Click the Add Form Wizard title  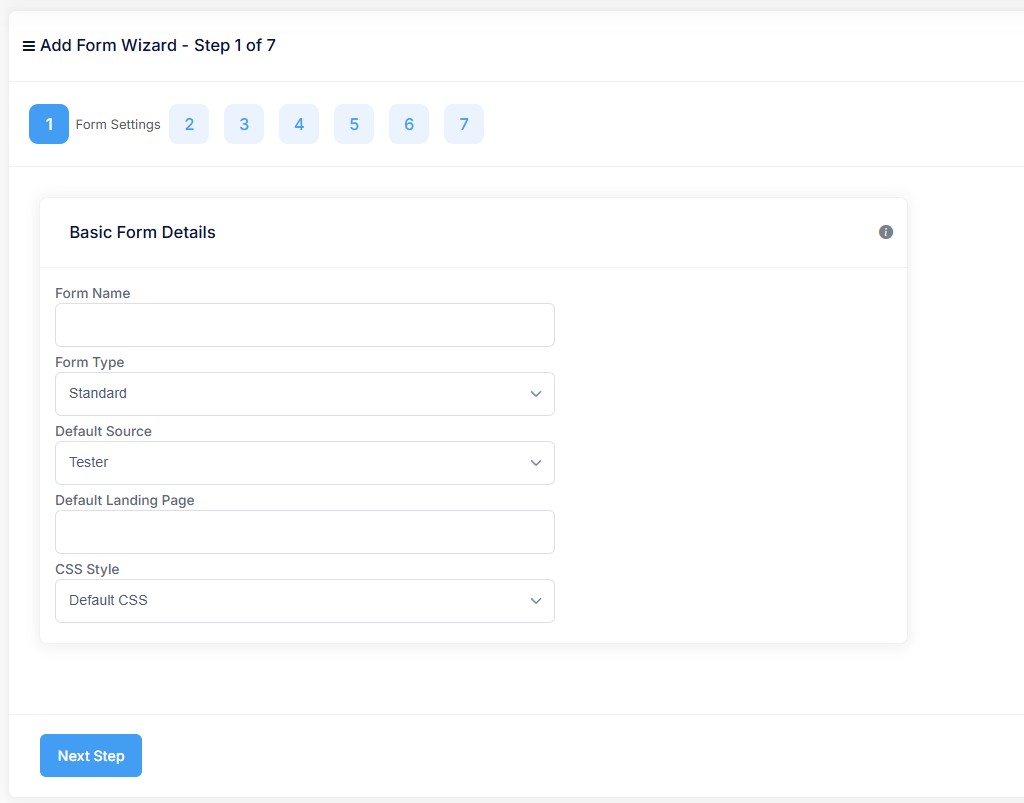[157, 45]
